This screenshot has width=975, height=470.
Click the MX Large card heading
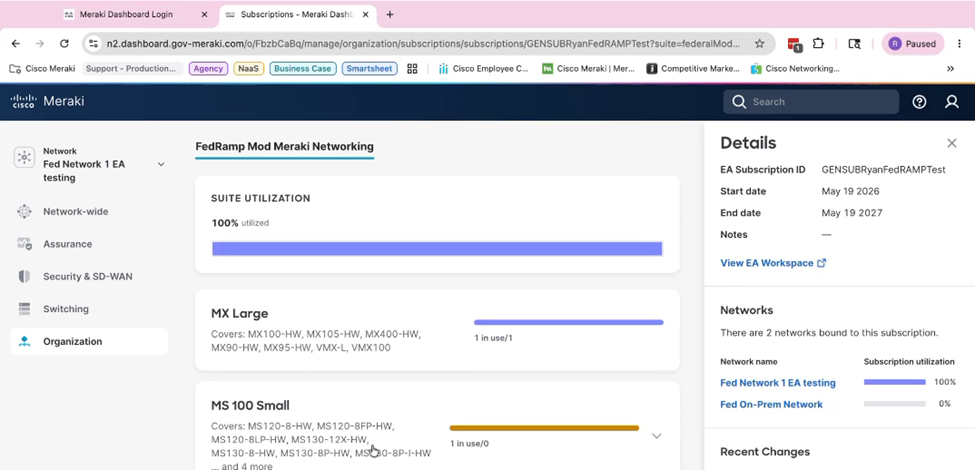(x=239, y=313)
